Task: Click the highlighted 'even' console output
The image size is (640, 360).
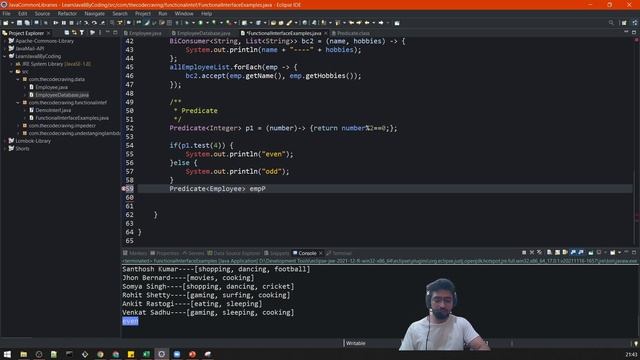Action: [x=130, y=321]
